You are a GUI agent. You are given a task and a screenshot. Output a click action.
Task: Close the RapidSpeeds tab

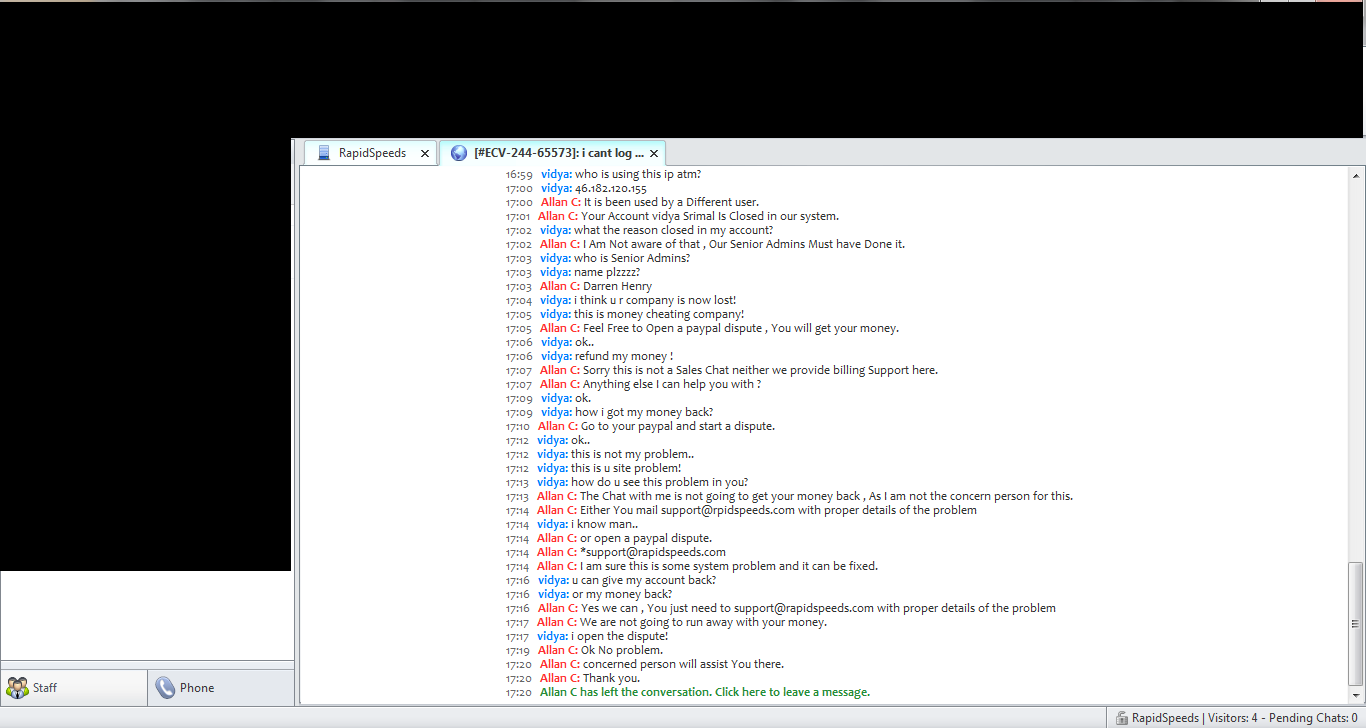[425, 154]
